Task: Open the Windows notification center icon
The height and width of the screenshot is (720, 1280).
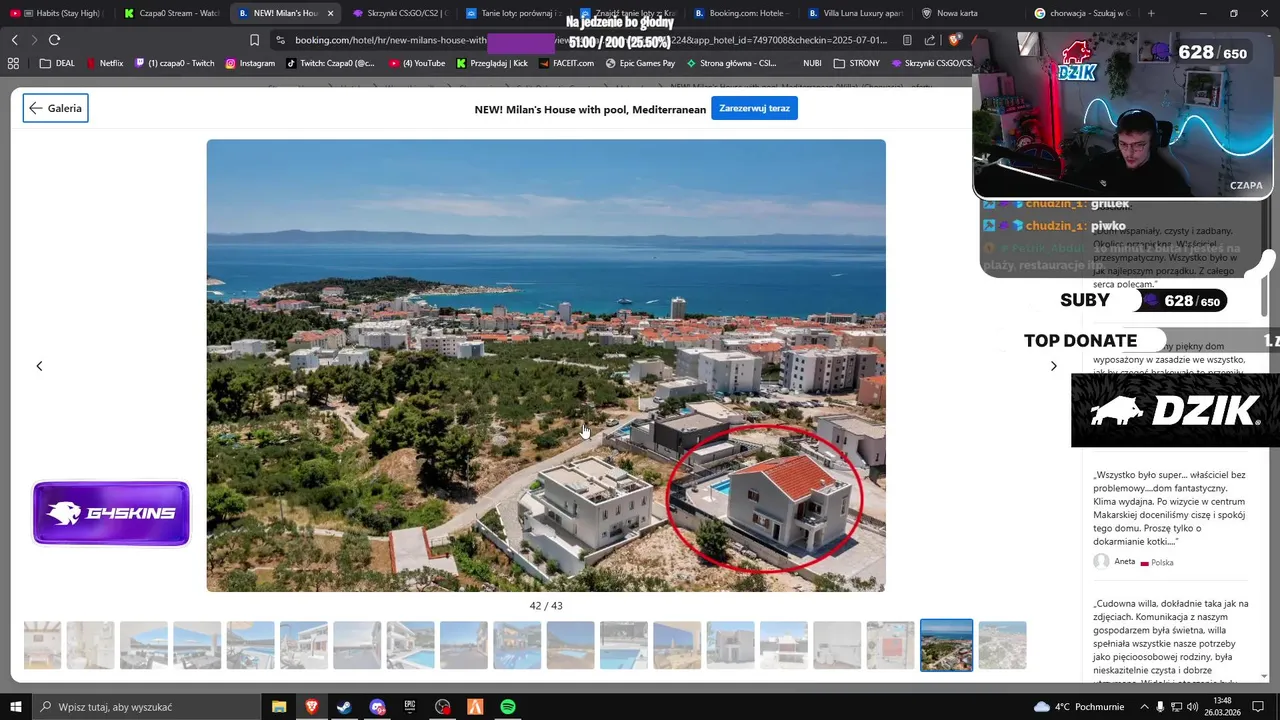Action: pos(1258,707)
